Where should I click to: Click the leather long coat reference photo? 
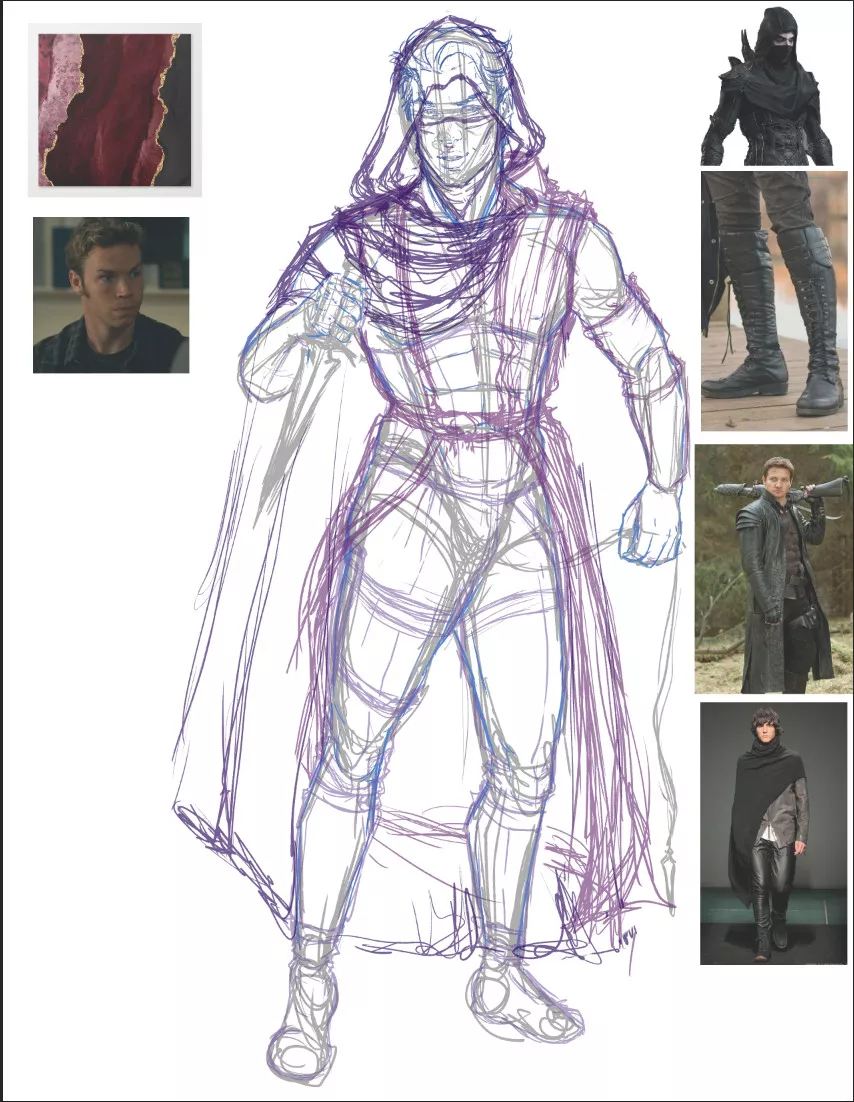773,568
